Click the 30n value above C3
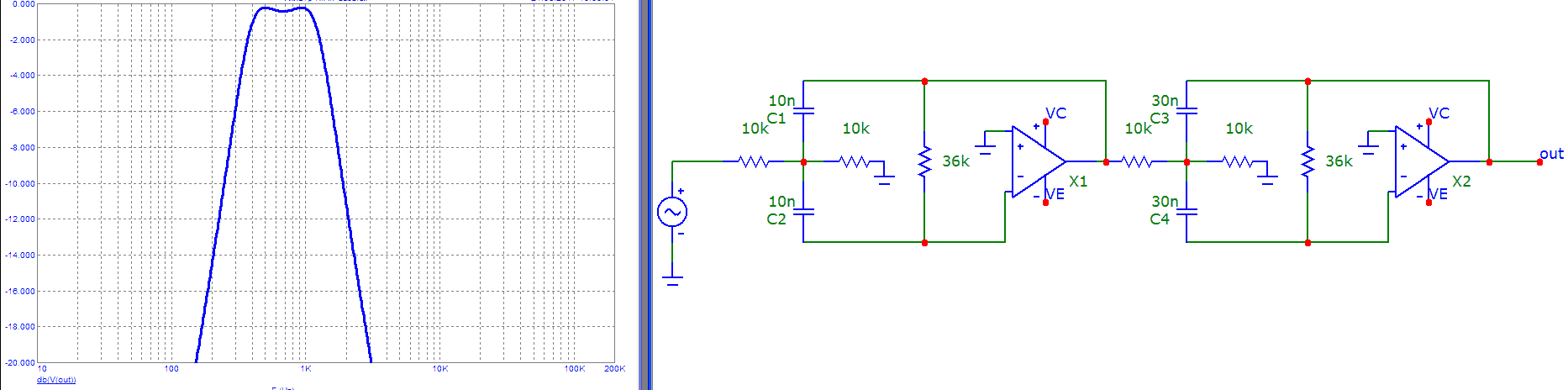This screenshot has width=1568, height=390. click(1165, 101)
